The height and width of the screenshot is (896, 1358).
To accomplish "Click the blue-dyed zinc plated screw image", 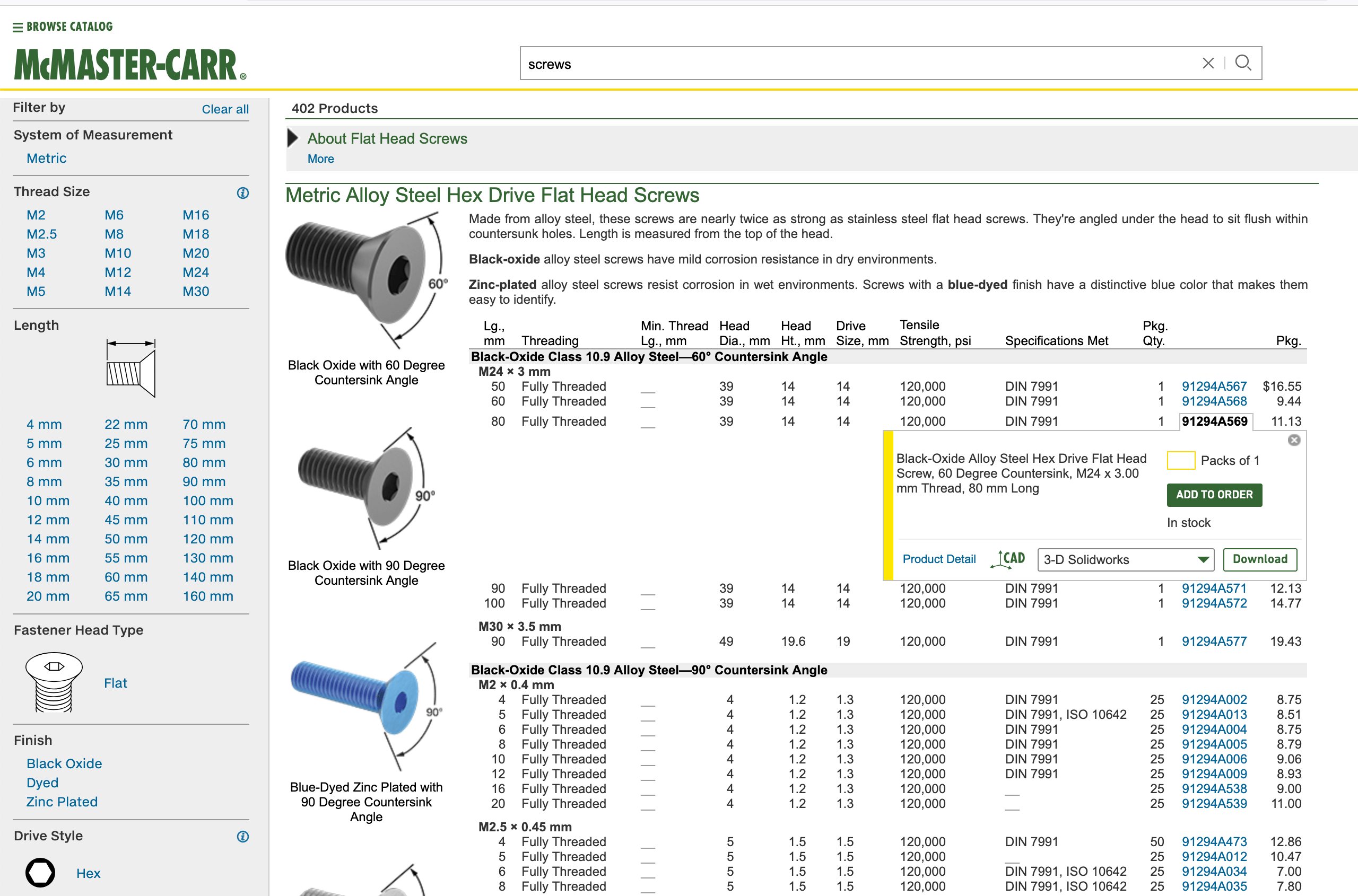I will click(x=367, y=706).
